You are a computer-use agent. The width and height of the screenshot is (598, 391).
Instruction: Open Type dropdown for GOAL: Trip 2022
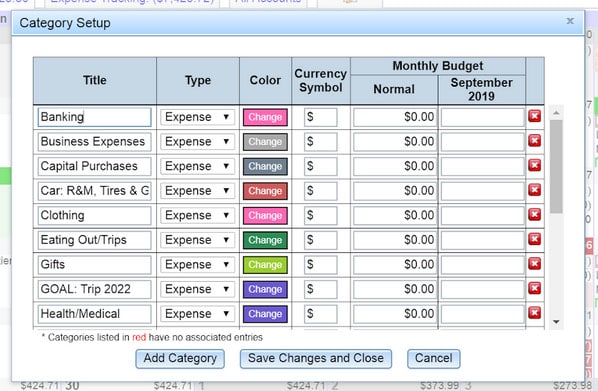[x=197, y=289]
